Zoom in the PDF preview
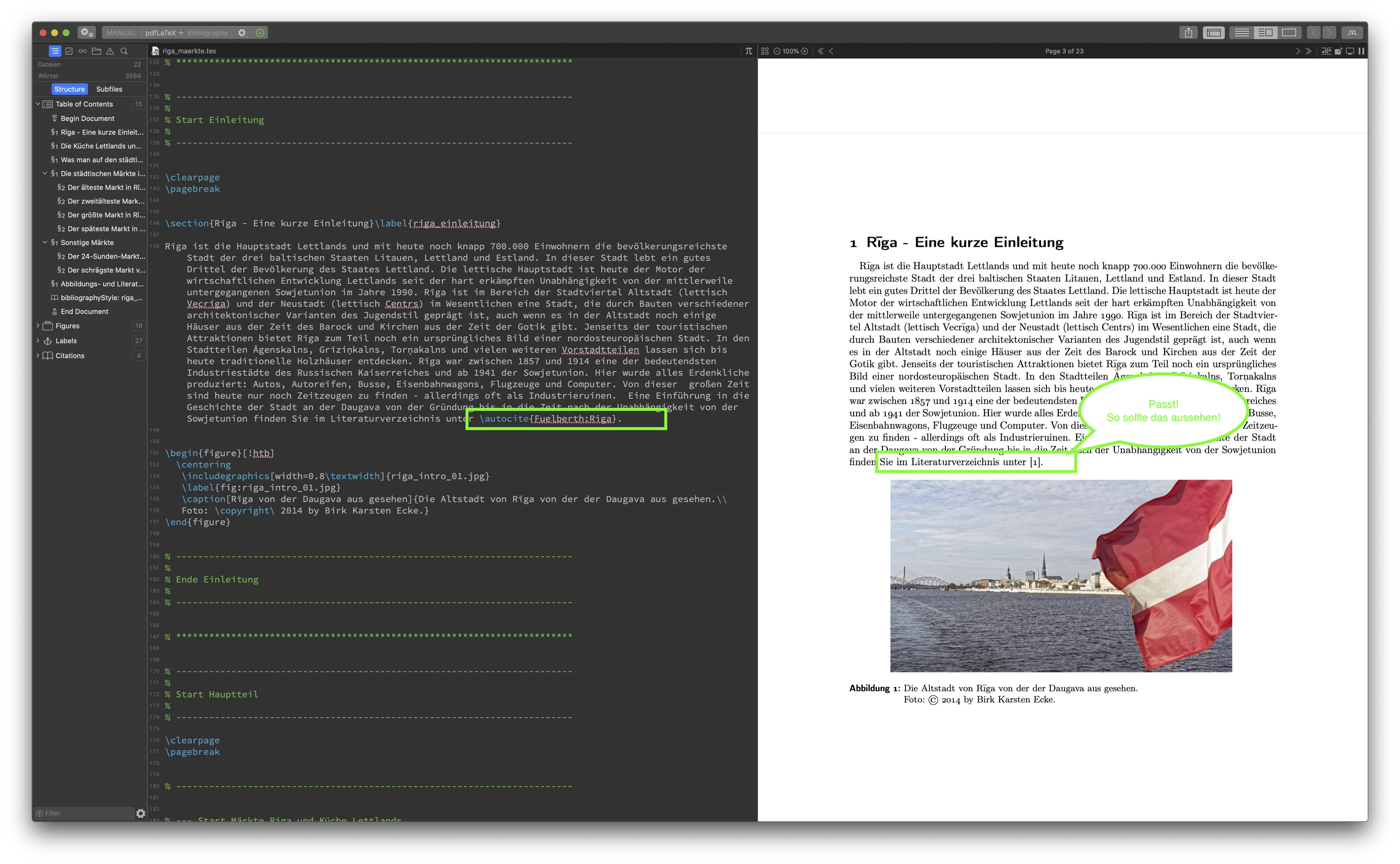Screen dimensions: 1400x864 (x=805, y=51)
